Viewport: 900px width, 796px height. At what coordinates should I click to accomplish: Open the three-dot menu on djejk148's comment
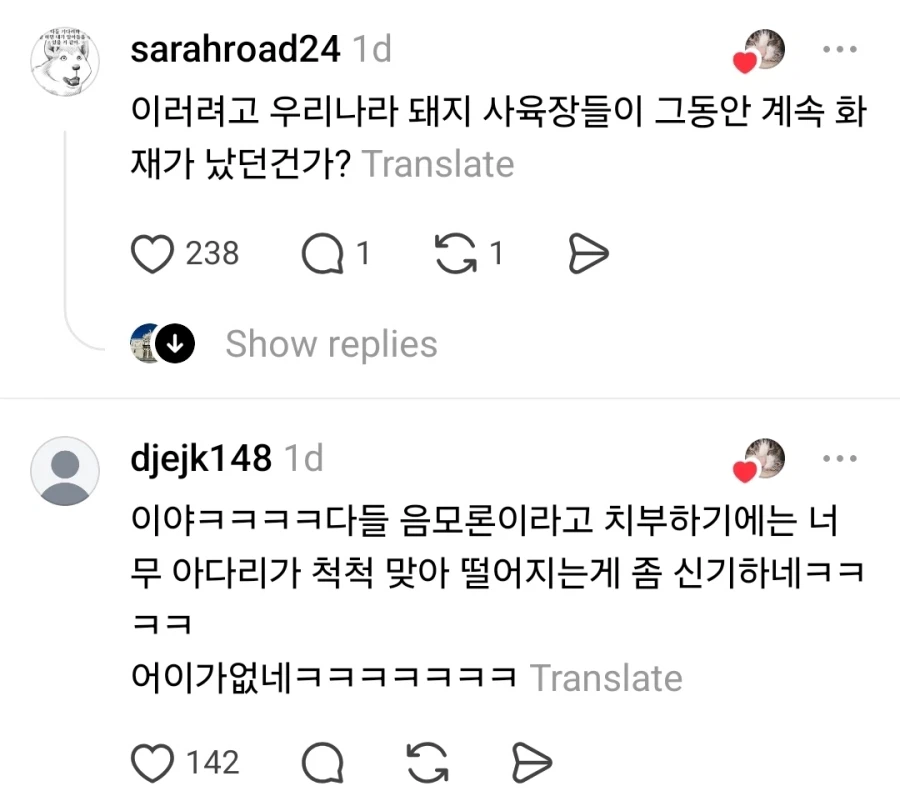[840, 458]
